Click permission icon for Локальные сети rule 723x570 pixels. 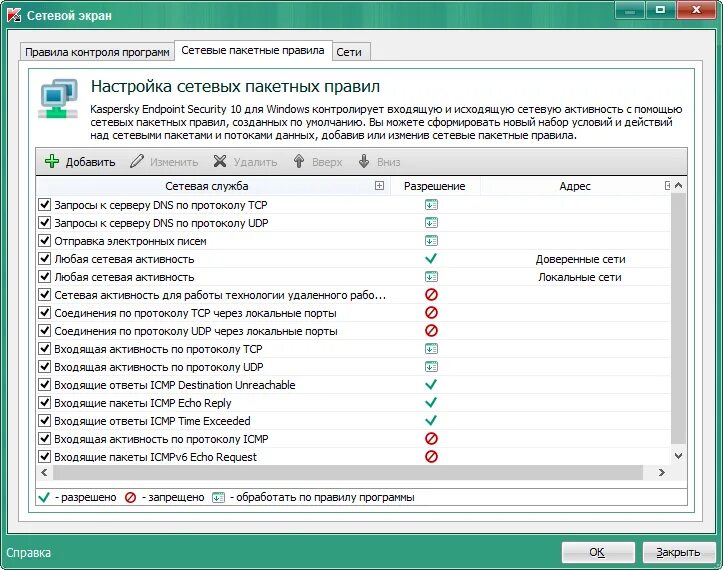[x=431, y=277]
